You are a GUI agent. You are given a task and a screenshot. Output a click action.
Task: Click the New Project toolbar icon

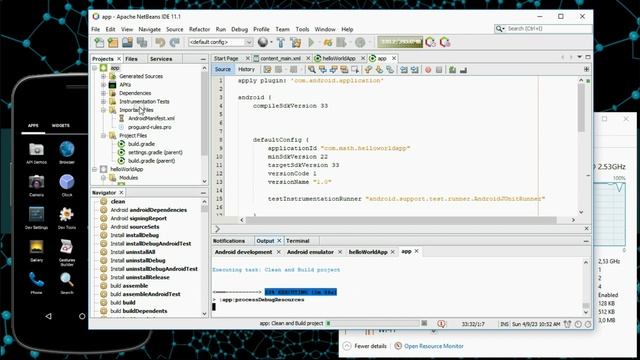[113, 42]
